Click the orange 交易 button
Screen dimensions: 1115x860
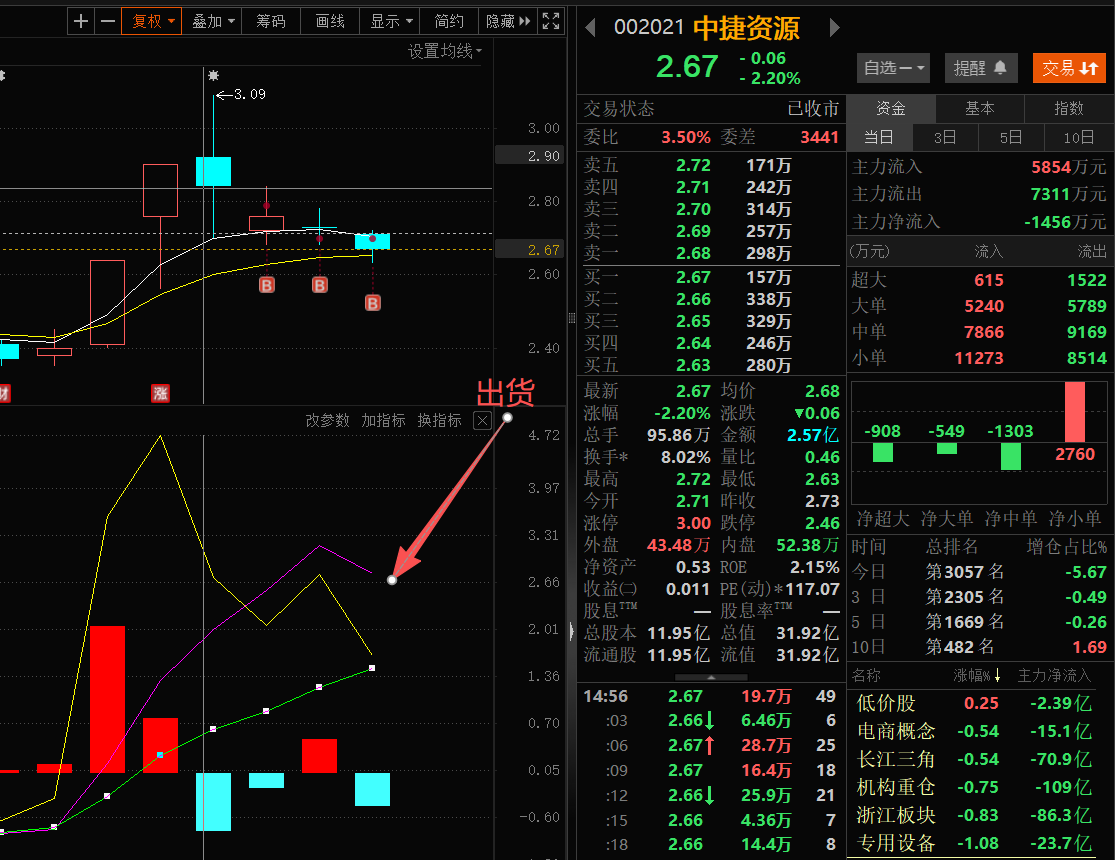point(1069,68)
